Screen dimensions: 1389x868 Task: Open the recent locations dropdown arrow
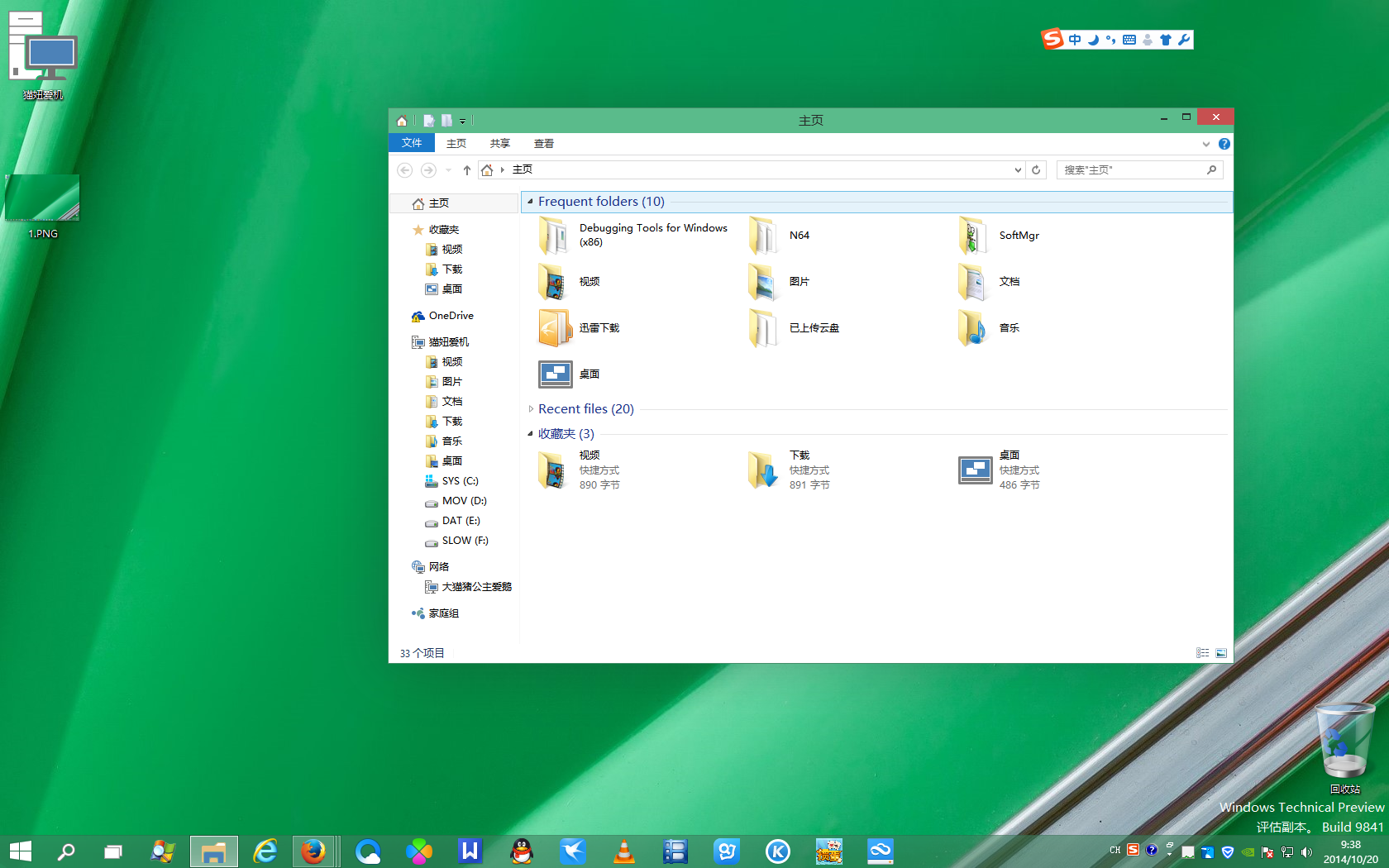click(x=448, y=169)
